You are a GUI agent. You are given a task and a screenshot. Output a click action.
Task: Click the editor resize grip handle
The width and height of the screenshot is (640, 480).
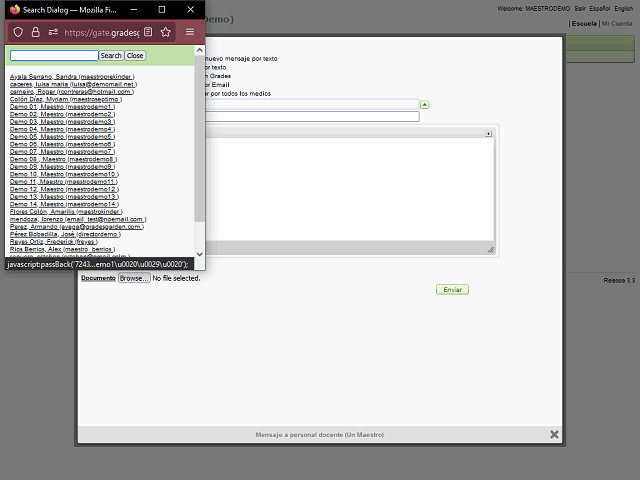point(491,249)
